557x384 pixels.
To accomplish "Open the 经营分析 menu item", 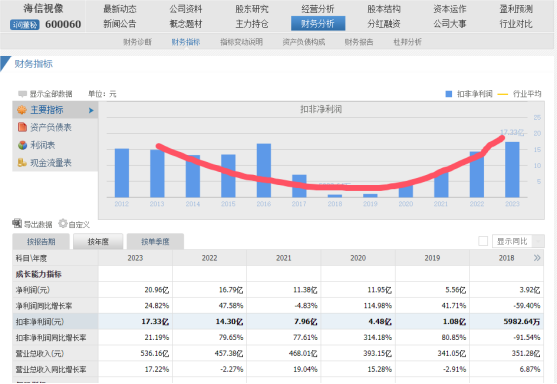I will coord(318,9).
